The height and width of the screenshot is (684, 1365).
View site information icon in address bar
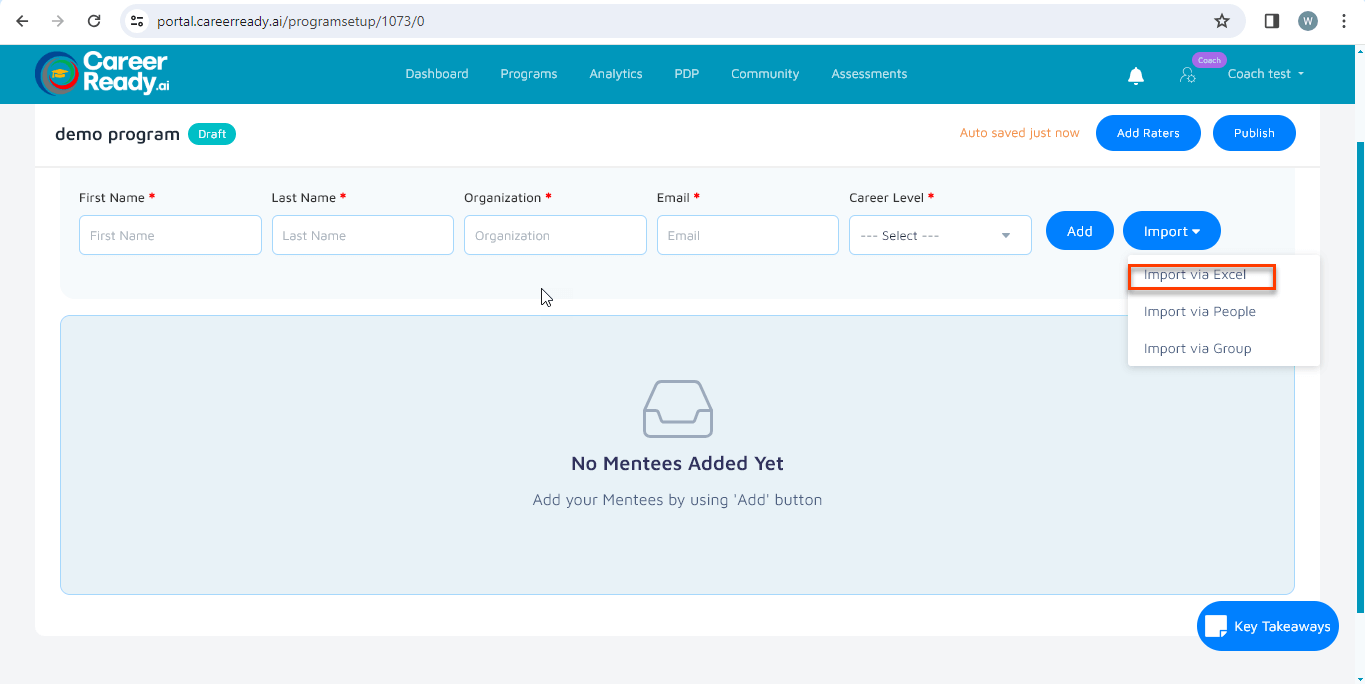(138, 21)
